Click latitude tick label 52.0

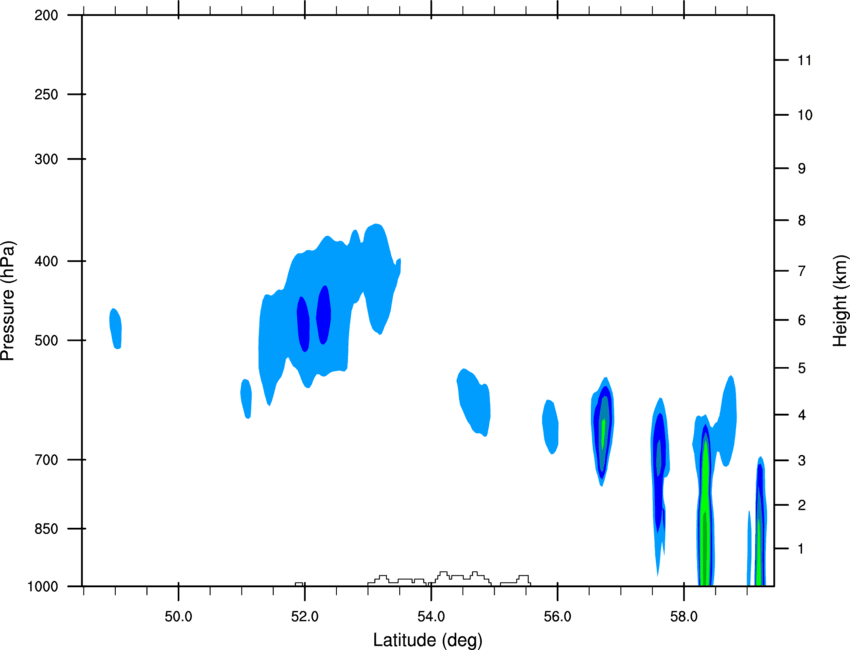pyautogui.click(x=305, y=617)
